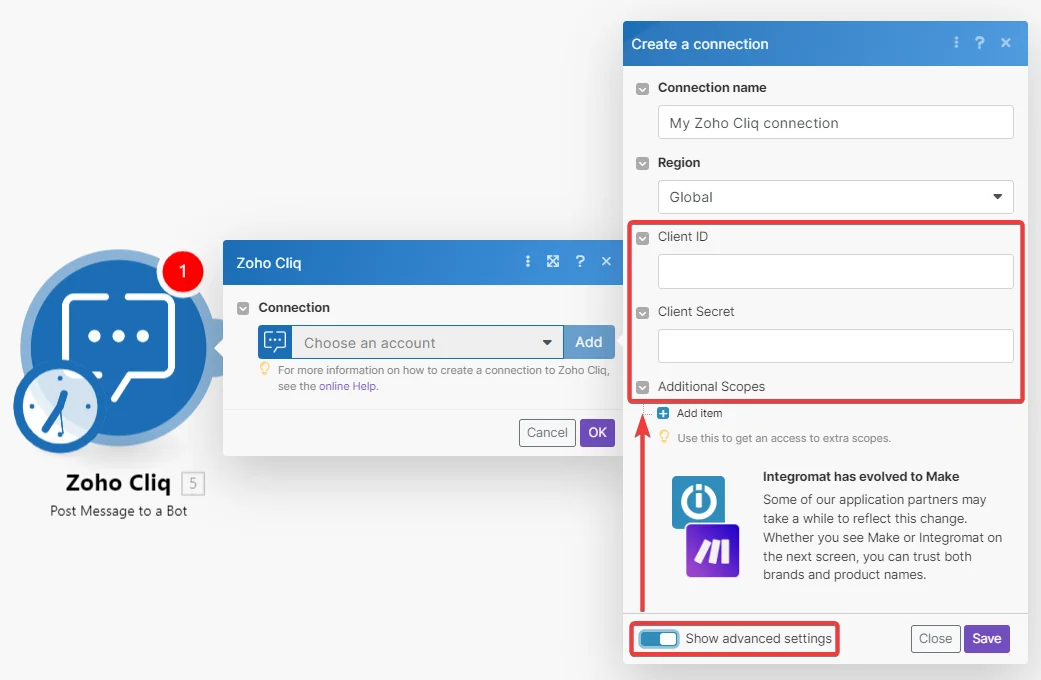Toggle the Additional Scopes checkbox
1041x680 pixels.
642,387
